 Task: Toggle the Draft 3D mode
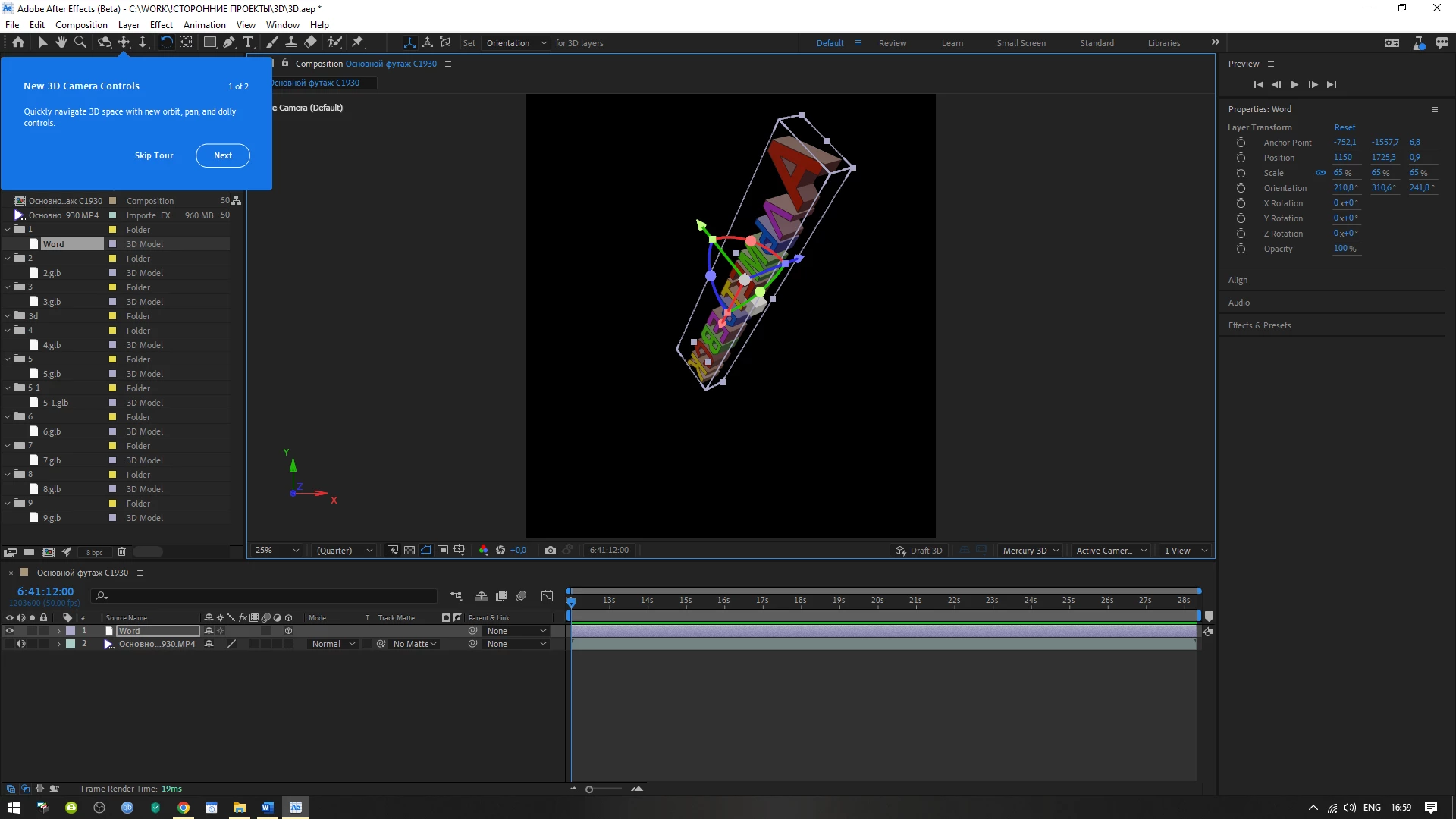(918, 551)
